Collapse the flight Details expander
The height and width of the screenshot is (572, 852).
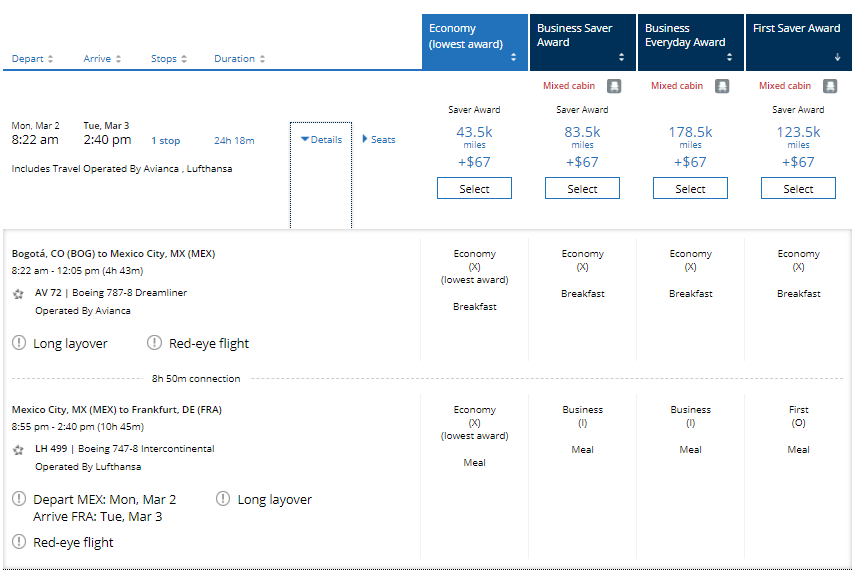(321, 140)
